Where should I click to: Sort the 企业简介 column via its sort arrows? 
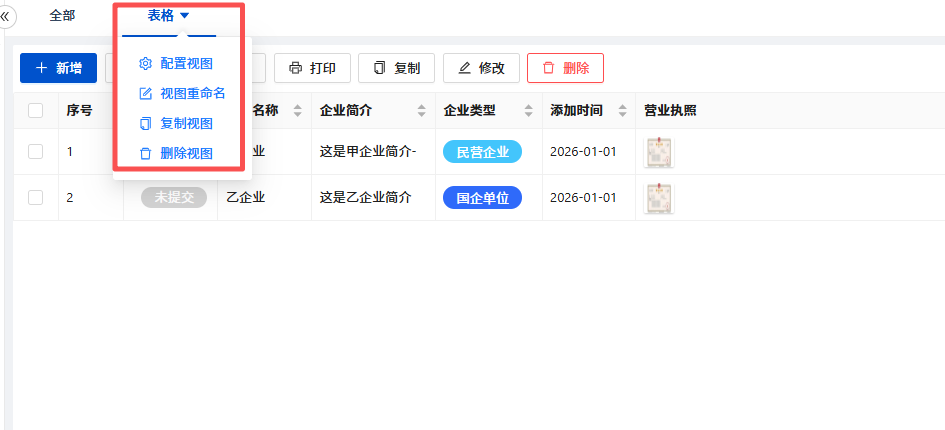pos(421,110)
